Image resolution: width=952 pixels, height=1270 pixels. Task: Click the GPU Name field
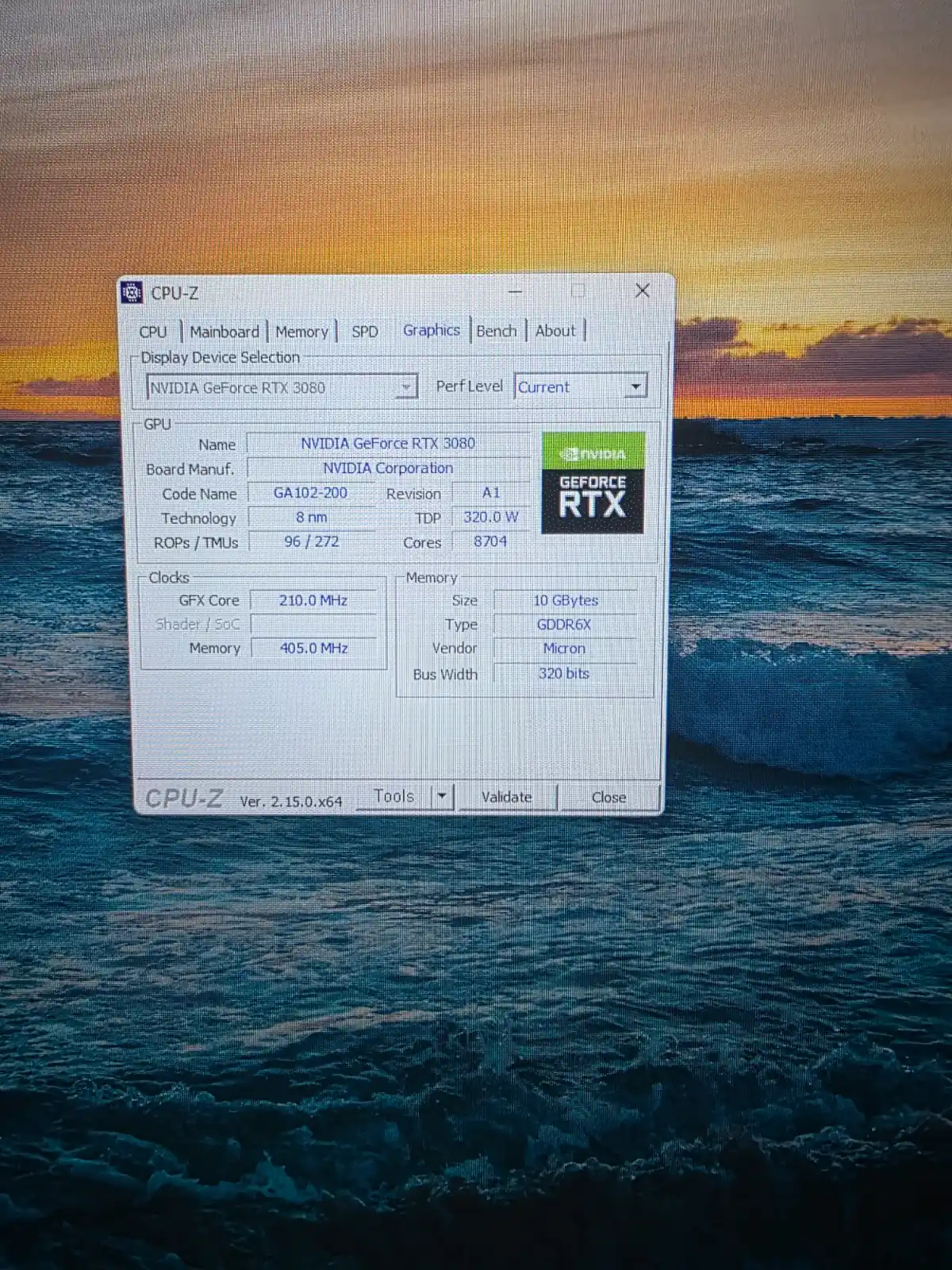pos(388,443)
